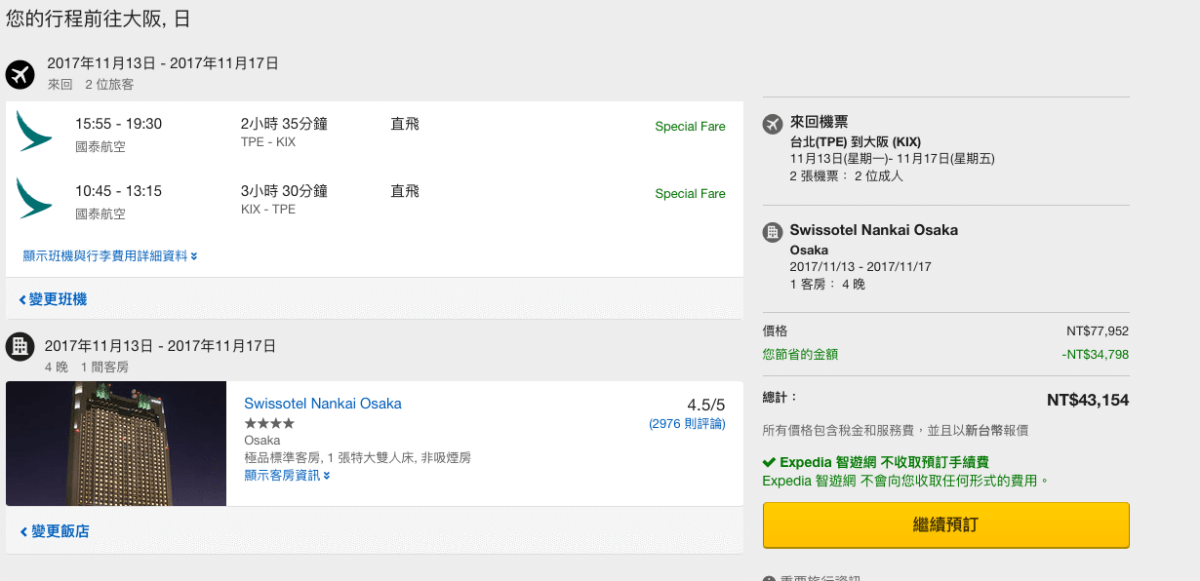Click the four-star rating of Swissotel
Image resolution: width=1200 pixels, height=581 pixels.
(268, 423)
